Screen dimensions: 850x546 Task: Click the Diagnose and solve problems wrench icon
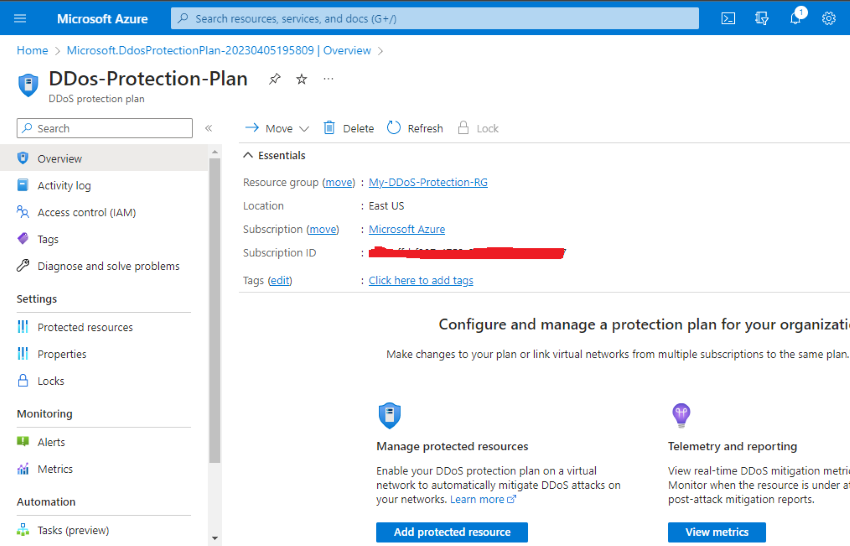pyautogui.click(x=23, y=266)
